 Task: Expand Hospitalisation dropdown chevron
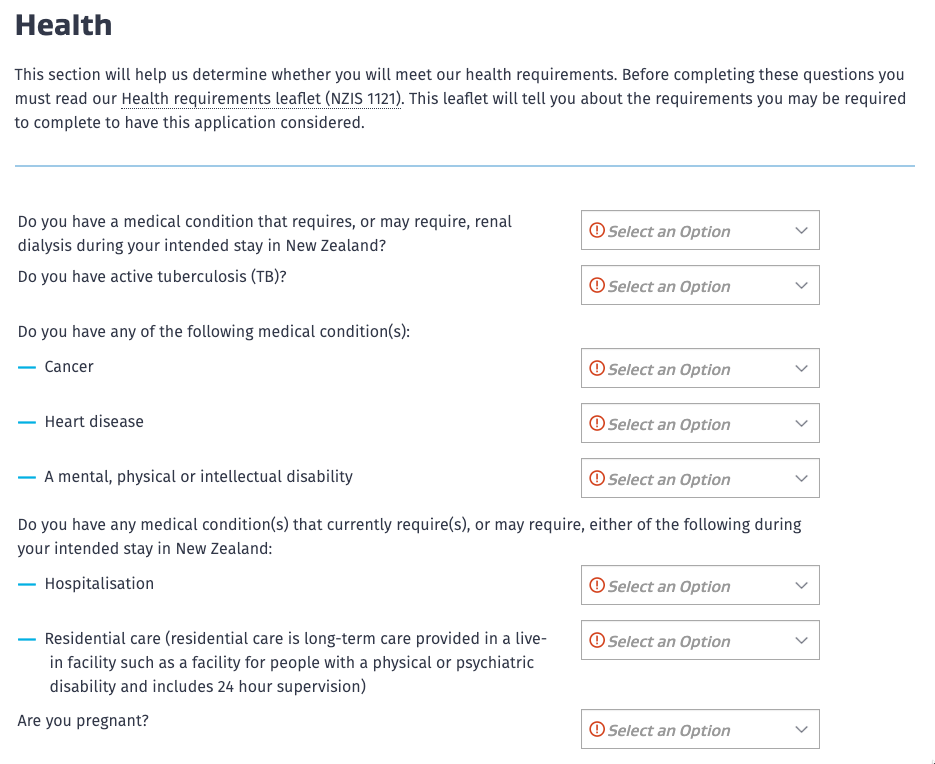[x=801, y=586]
